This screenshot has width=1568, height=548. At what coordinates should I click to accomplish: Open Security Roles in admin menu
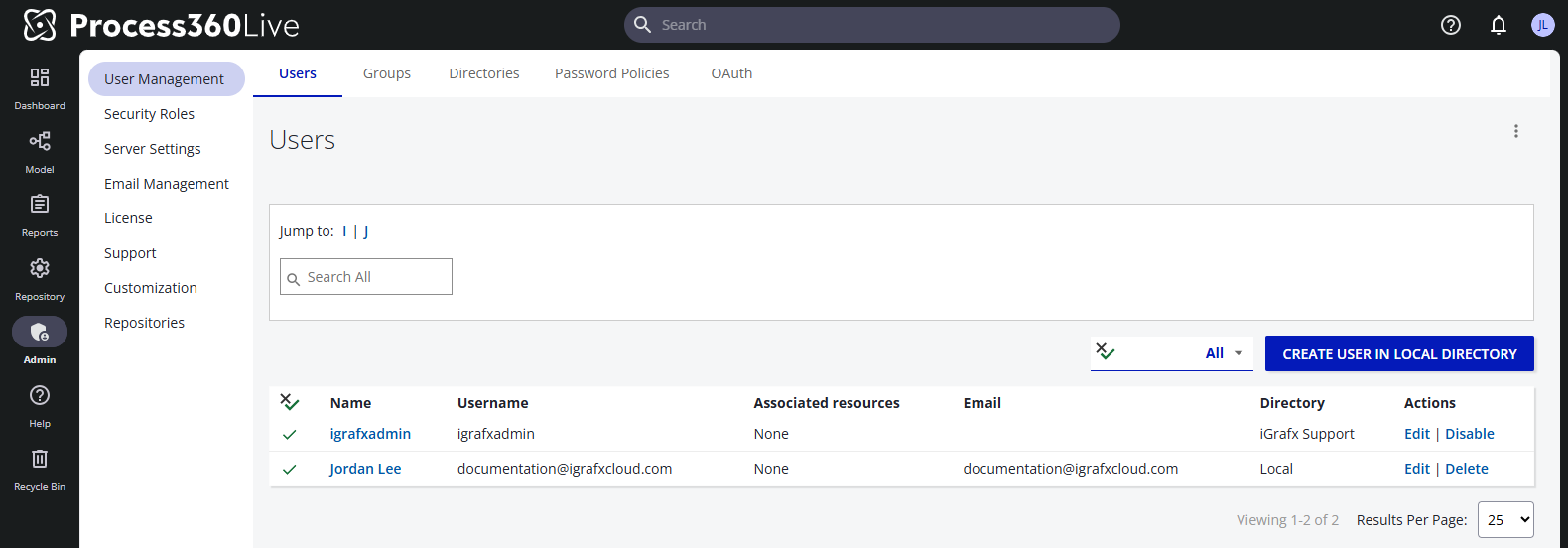(x=149, y=114)
